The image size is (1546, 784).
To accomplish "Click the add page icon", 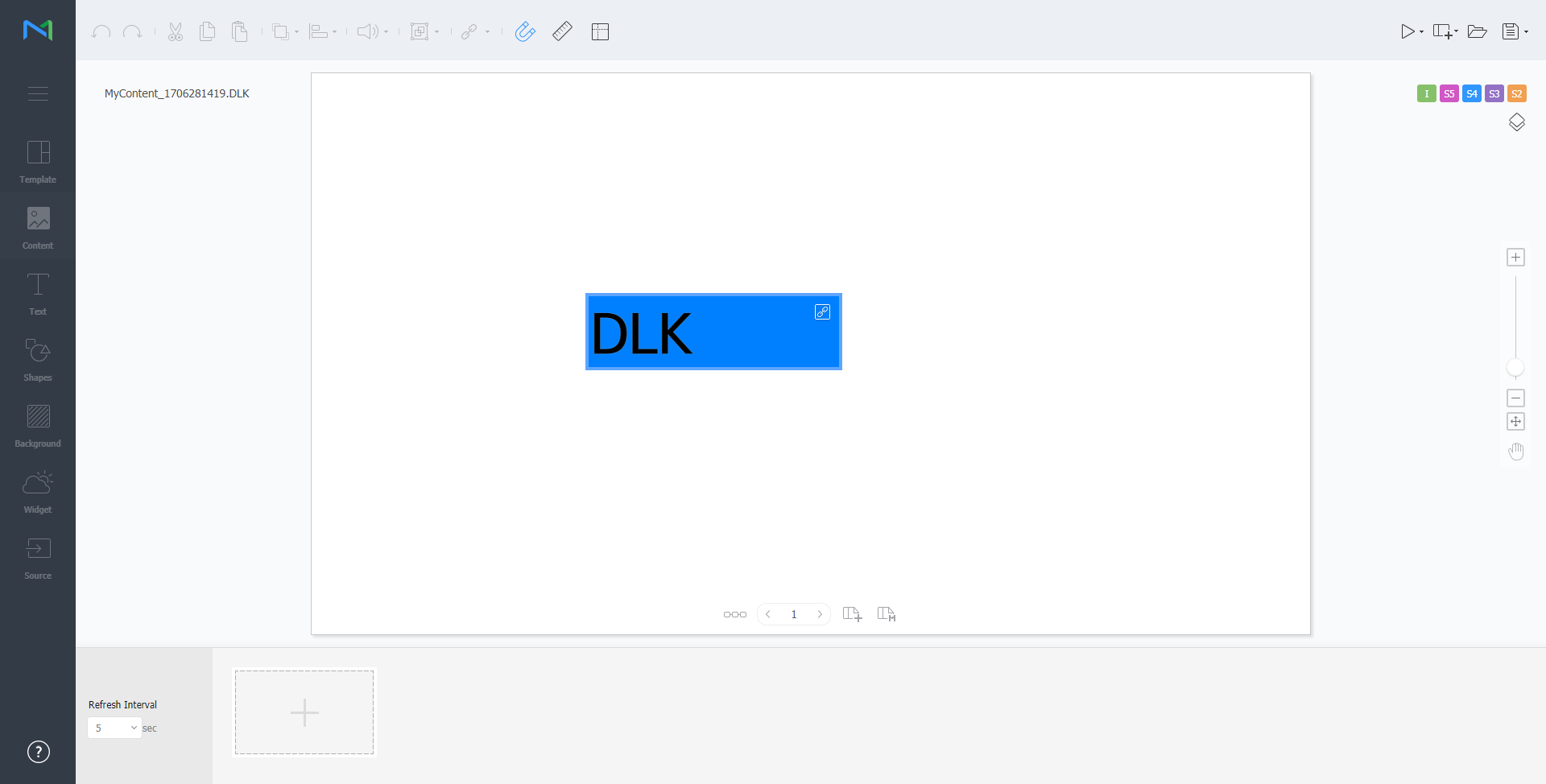I will [852, 614].
